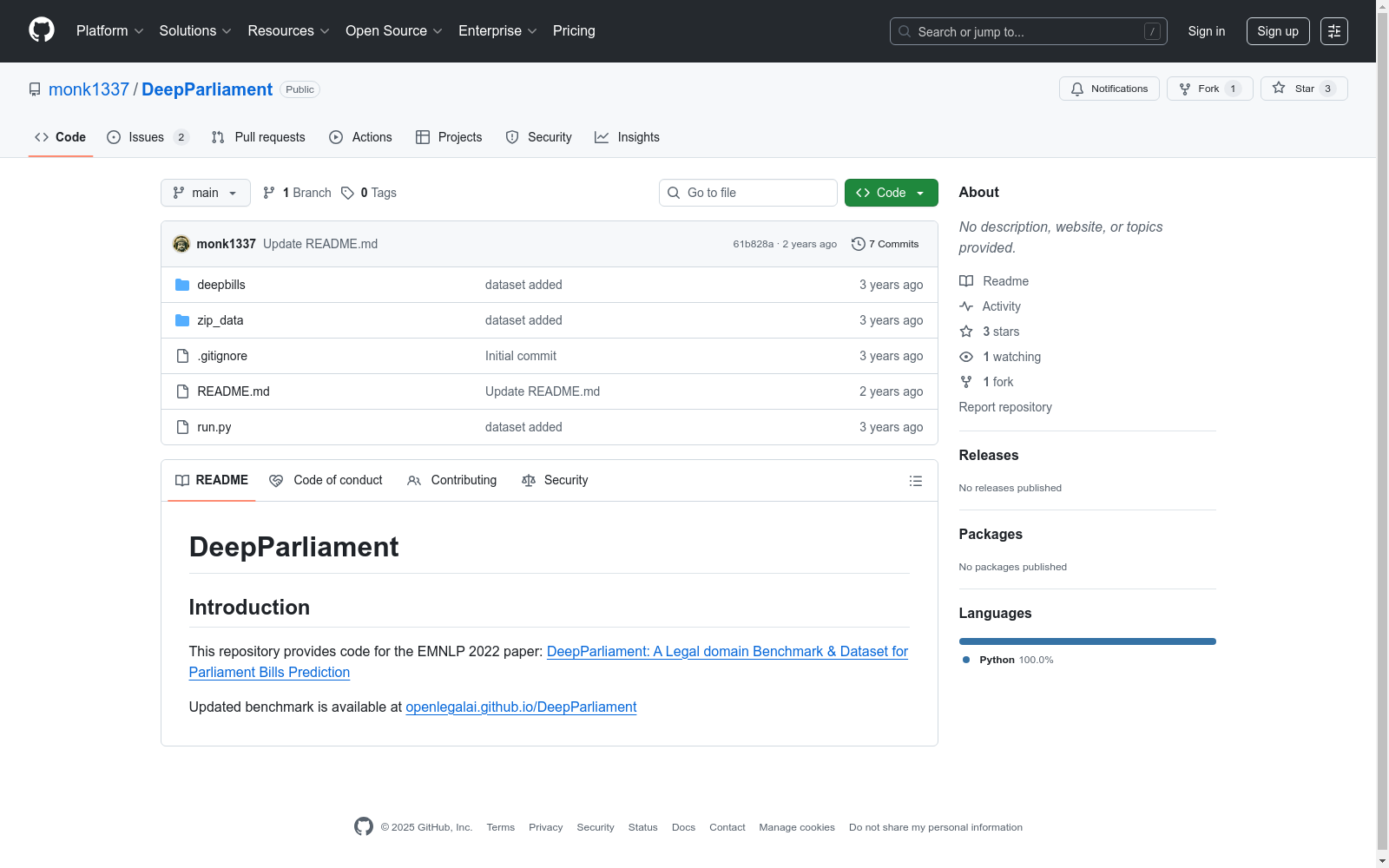Click Report repository link

point(1005,407)
